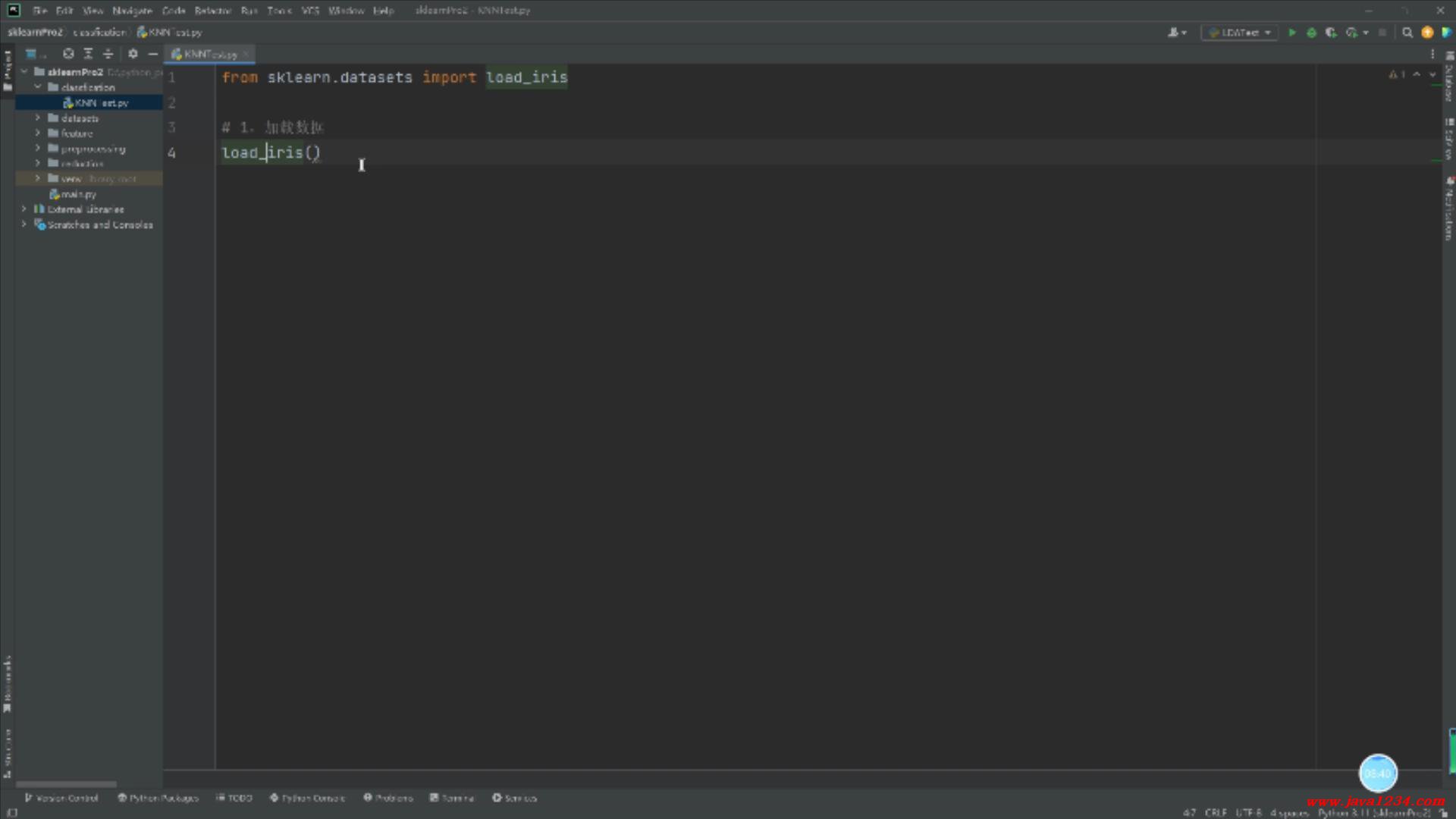Screen dimensions: 1456x819
Task: Run the current configuration with green play
Action: [1291, 33]
